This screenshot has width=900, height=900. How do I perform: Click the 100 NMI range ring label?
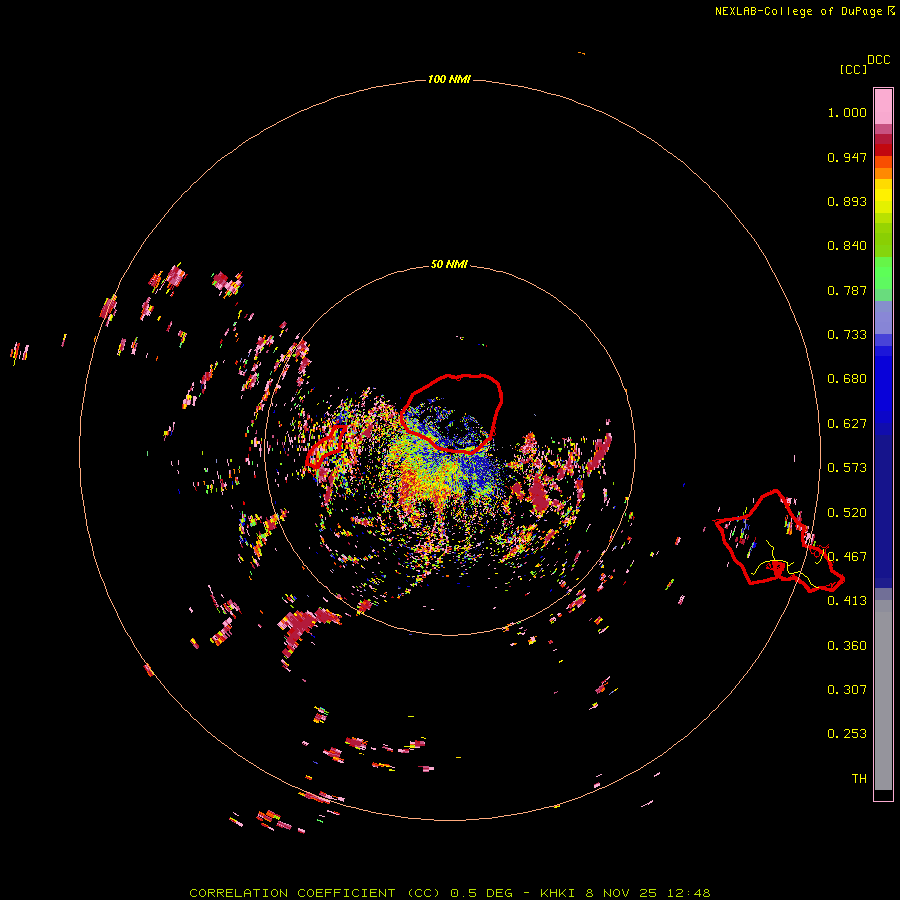coord(449,79)
